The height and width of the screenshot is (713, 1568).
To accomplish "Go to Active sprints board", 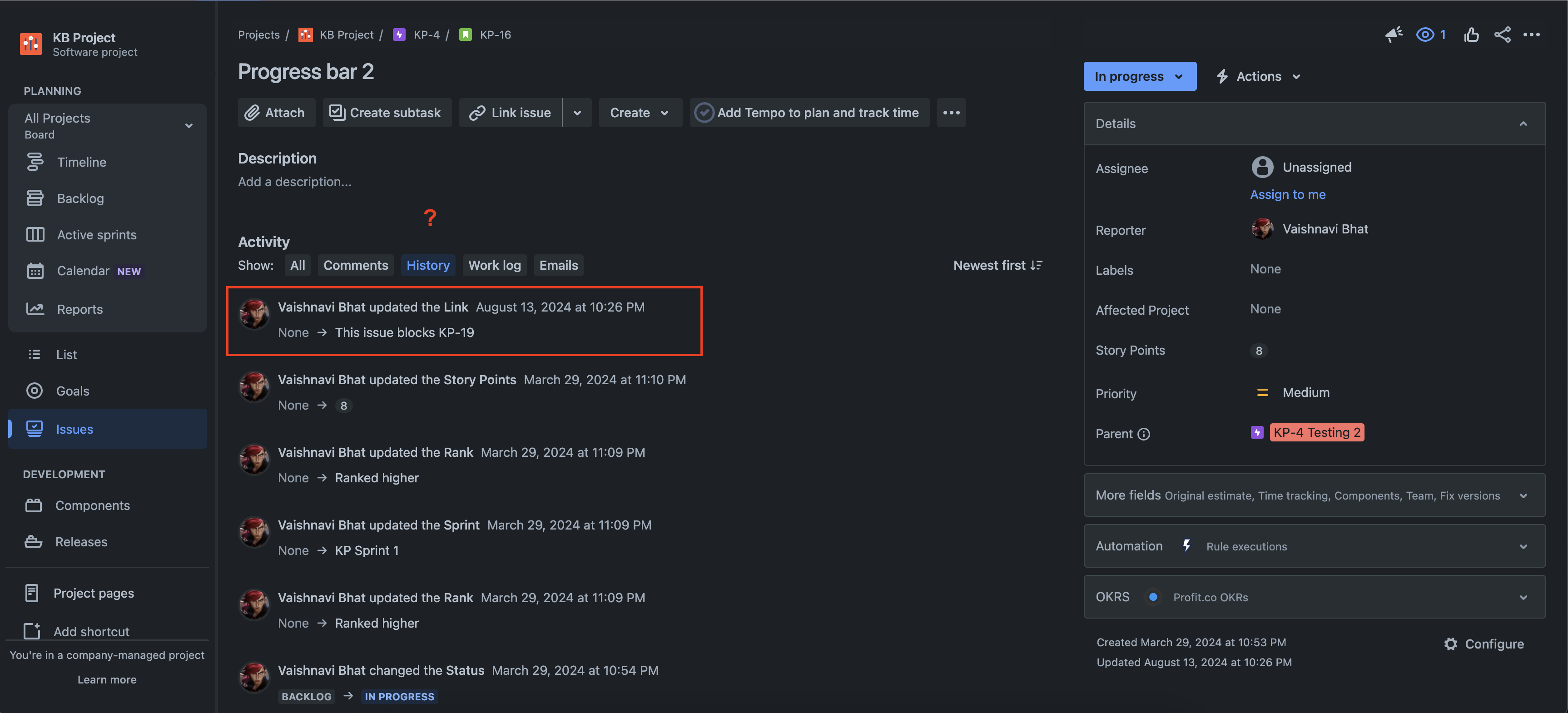I will tap(96, 235).
